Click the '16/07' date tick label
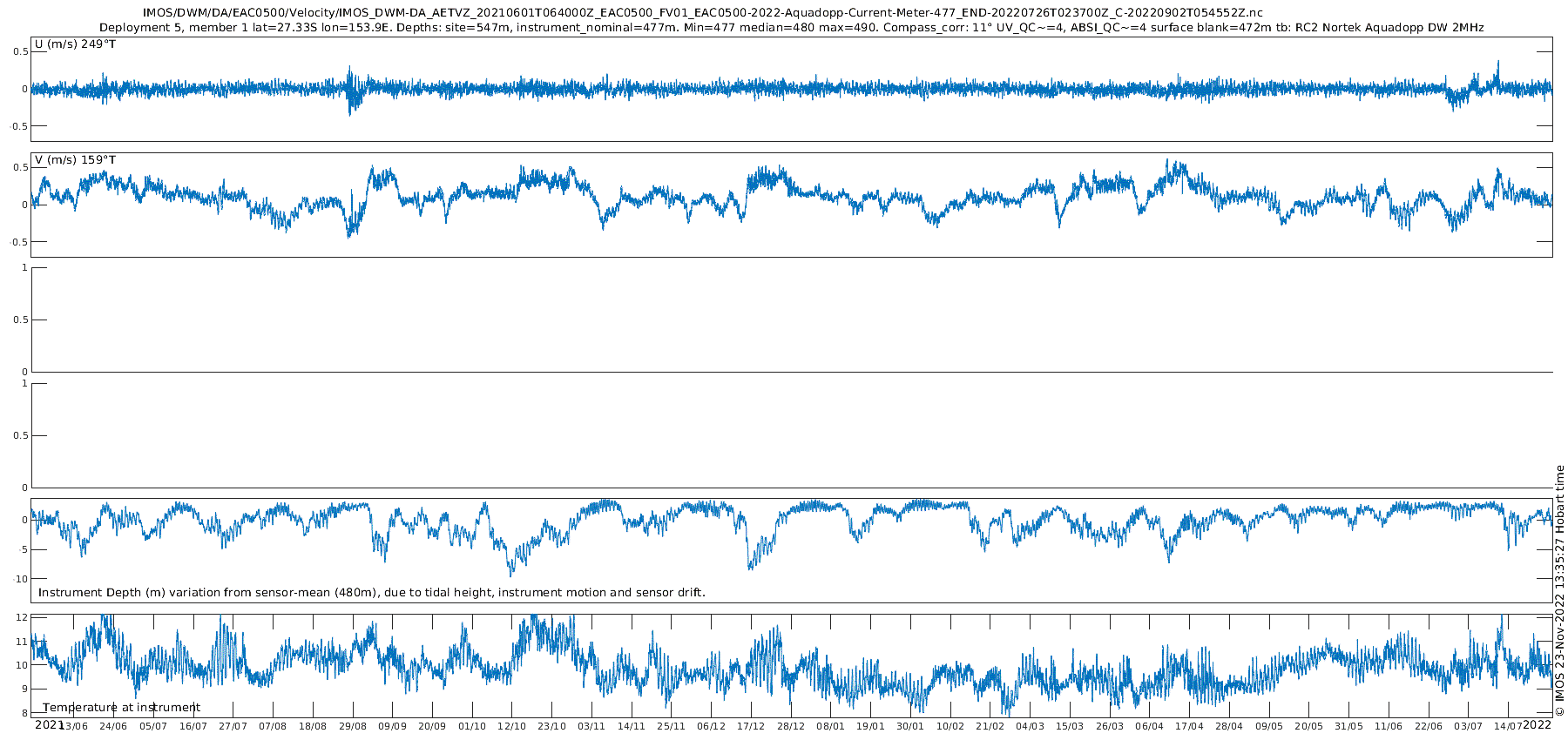This screenshot has width=1568, height=740. click(193, 726)
